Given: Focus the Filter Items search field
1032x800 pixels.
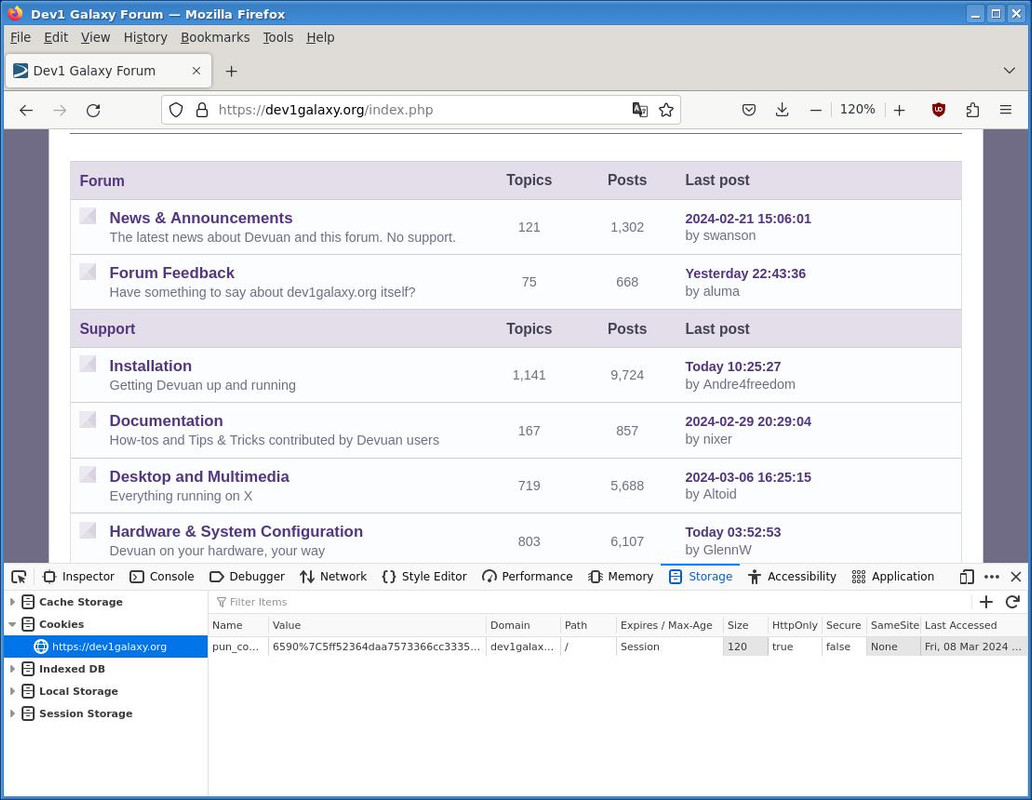Looking at the screenshot, I should tap(589, 601).
